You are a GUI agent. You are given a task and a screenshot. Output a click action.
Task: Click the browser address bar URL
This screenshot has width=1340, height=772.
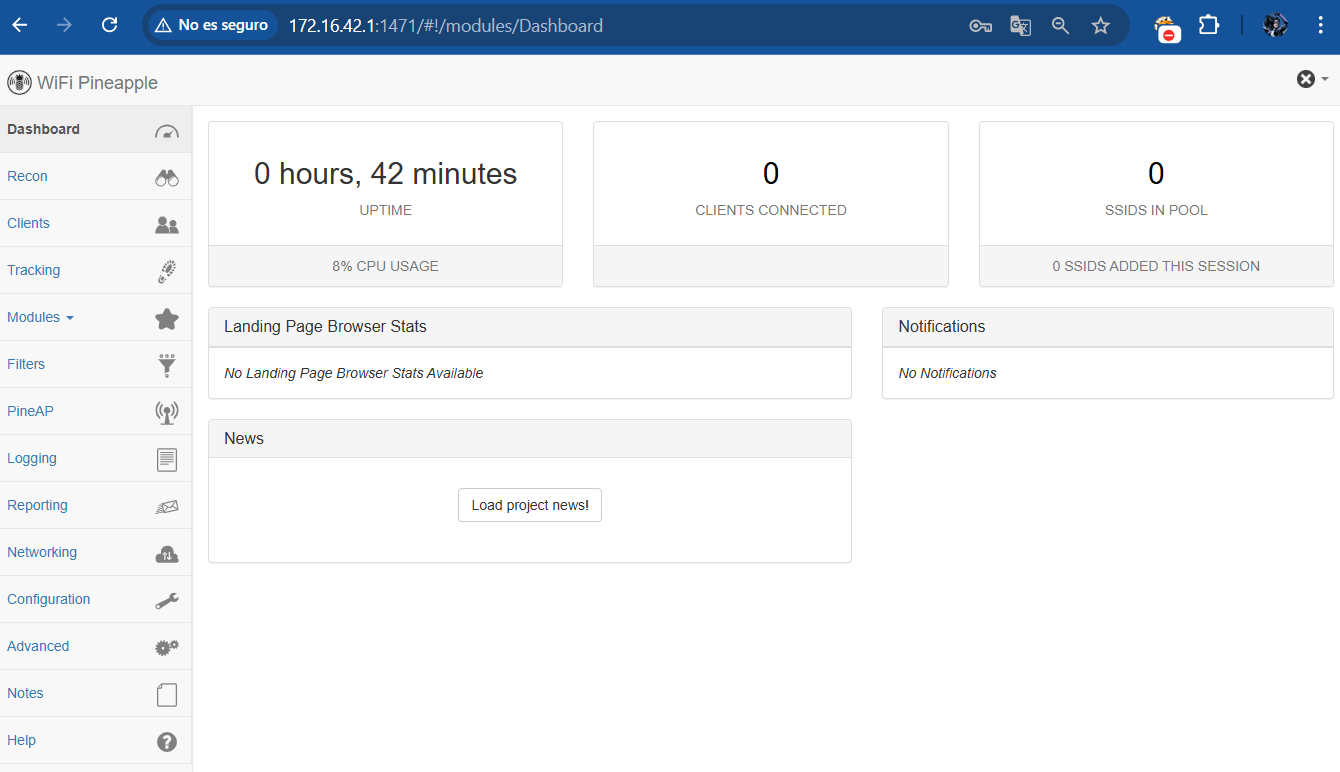click(445, 26)
